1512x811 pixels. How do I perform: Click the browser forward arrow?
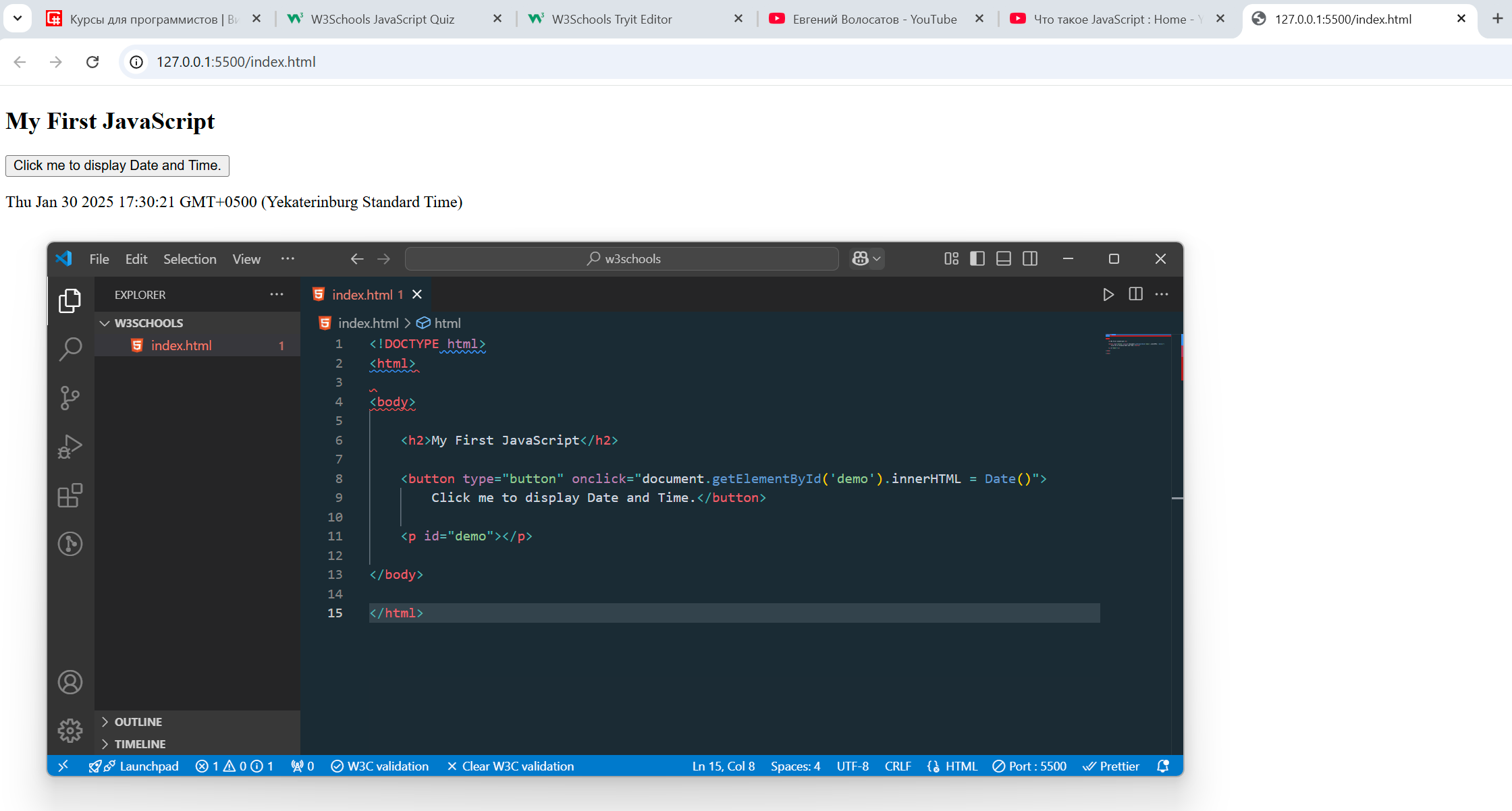(56, 62)
